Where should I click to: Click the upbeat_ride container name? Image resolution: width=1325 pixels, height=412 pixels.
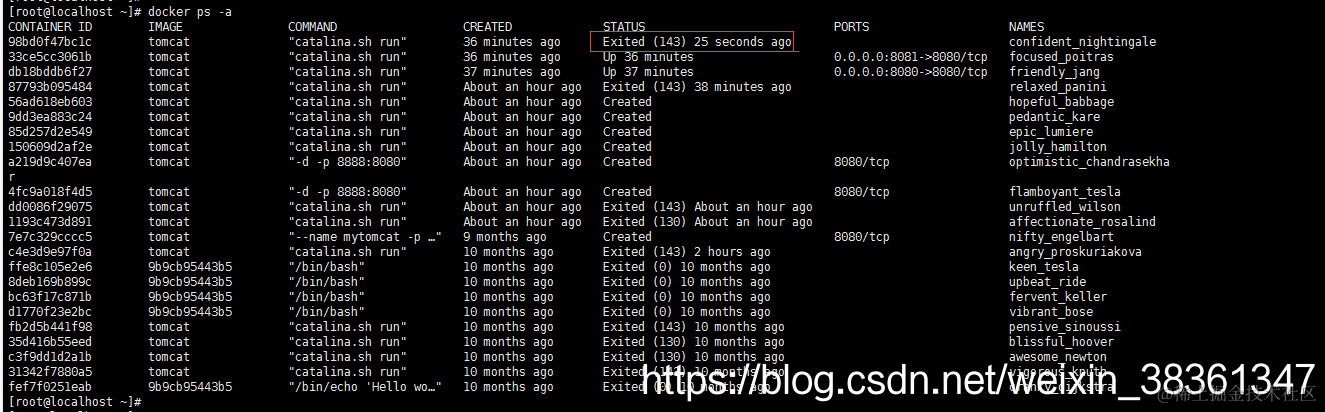click(1047, 282)
